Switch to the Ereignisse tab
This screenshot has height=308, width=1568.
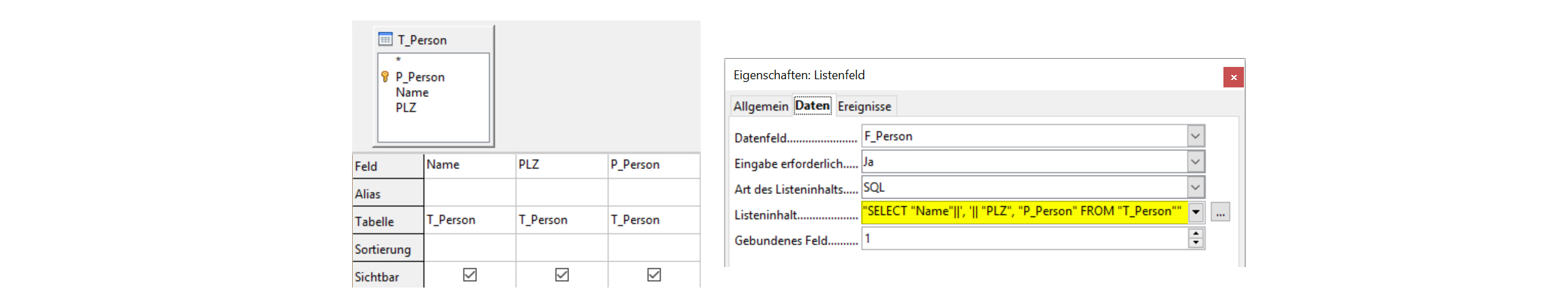(864, 107)
